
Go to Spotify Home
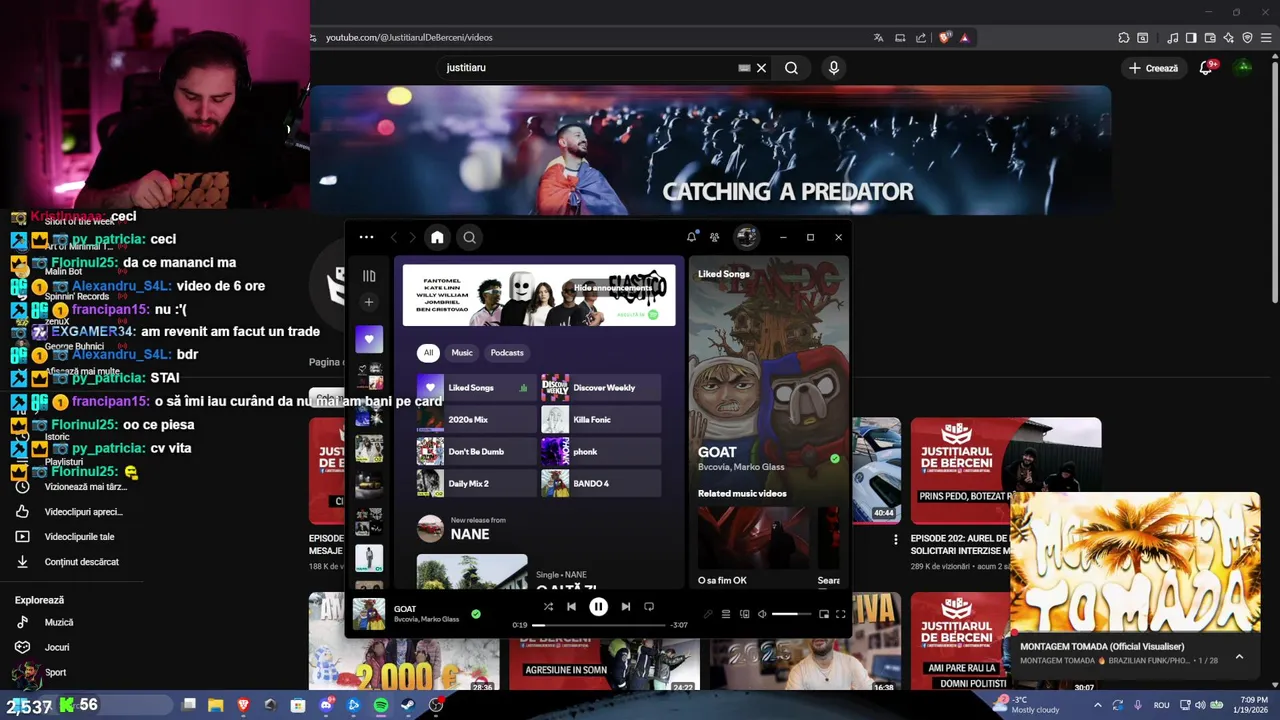[x=437, y=237]
